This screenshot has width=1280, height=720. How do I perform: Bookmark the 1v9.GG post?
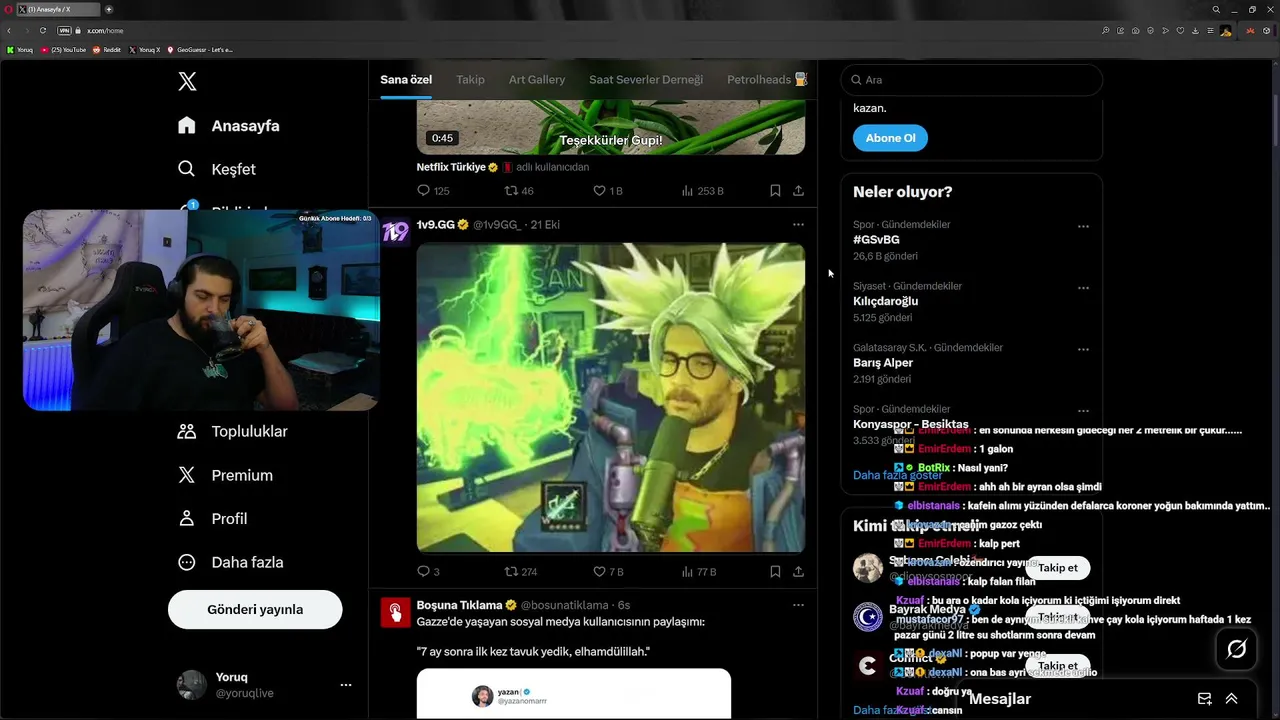tap(775, 572)
